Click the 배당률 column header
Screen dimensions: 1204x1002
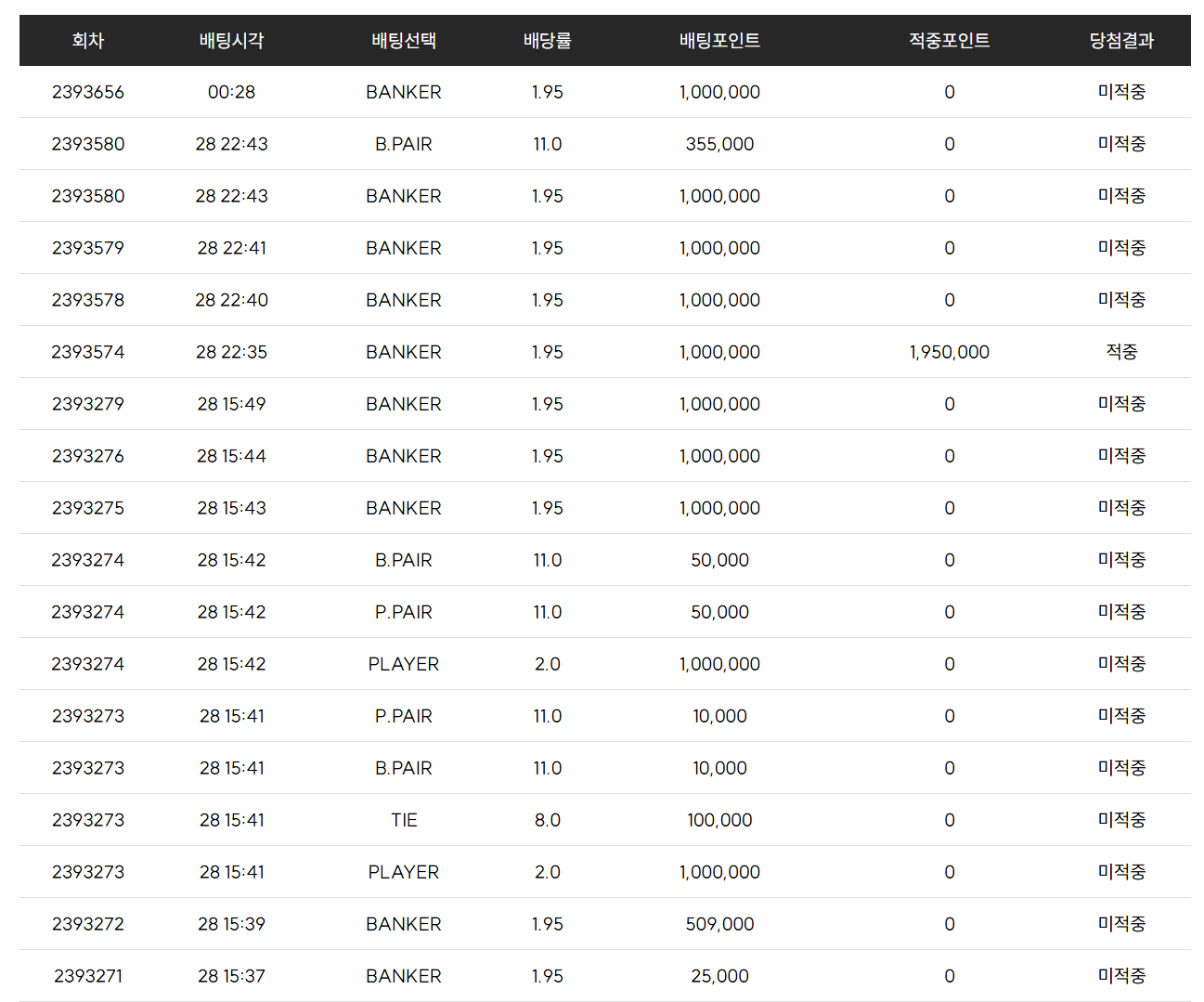tap(548, 41)
